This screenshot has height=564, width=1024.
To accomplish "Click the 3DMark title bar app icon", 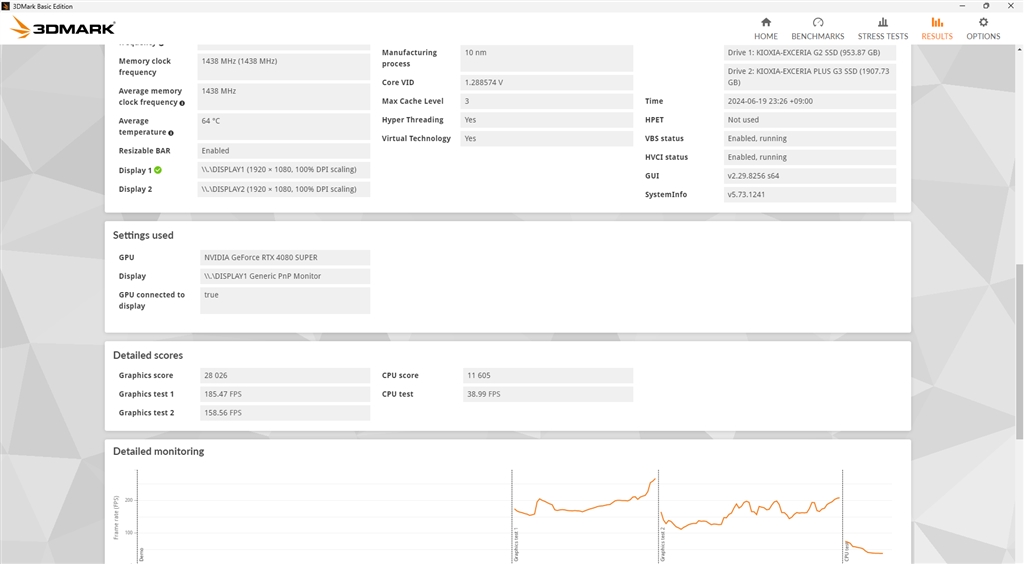I will pyautogui.click(x=6, y=6).
